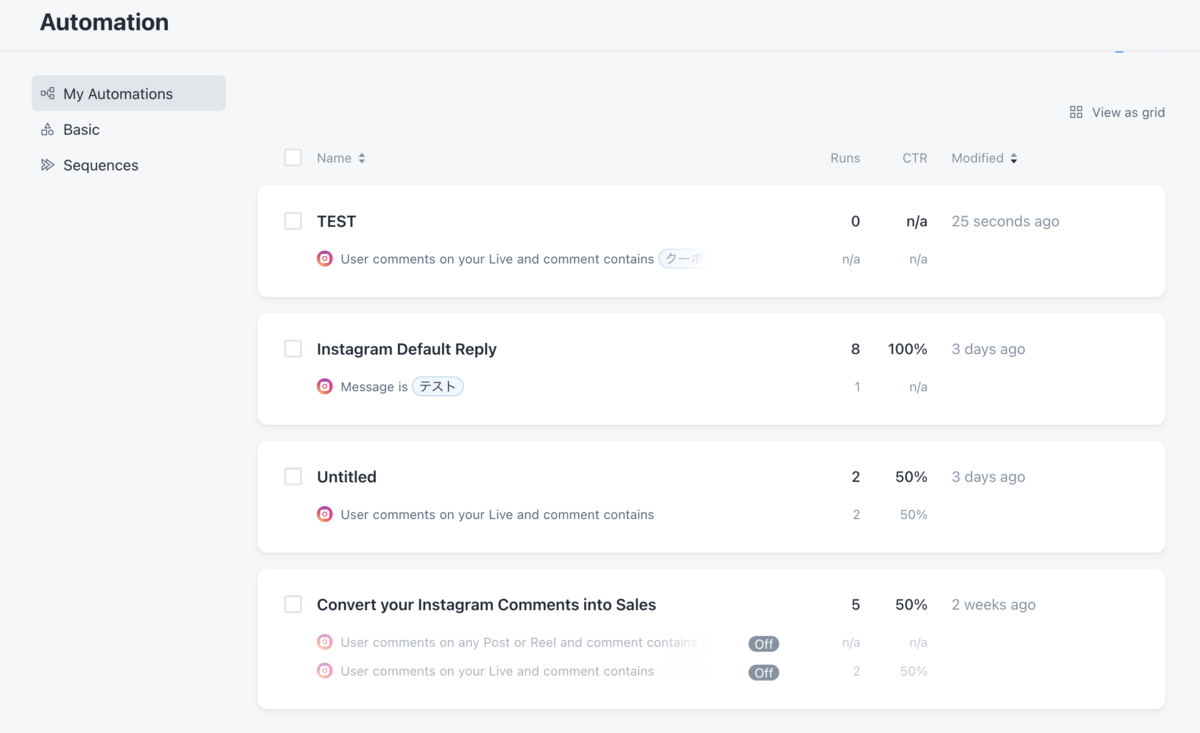Open the Untitled automation
1200x733 pixels.
[347, 477]
